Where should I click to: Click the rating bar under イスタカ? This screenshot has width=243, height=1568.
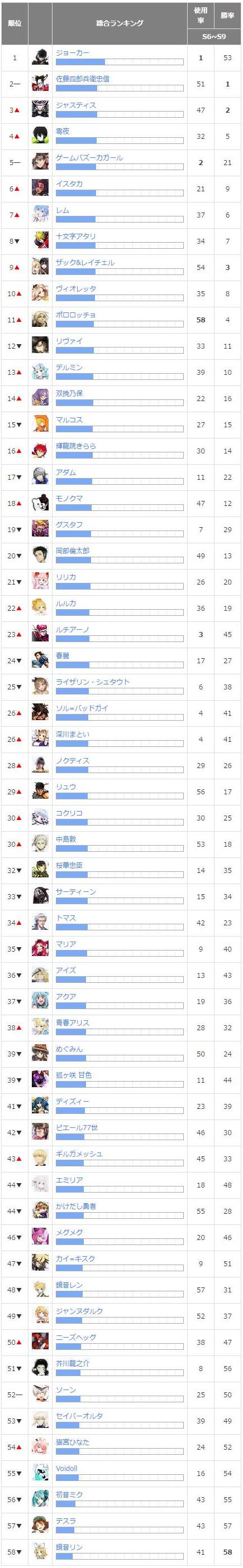120,193
